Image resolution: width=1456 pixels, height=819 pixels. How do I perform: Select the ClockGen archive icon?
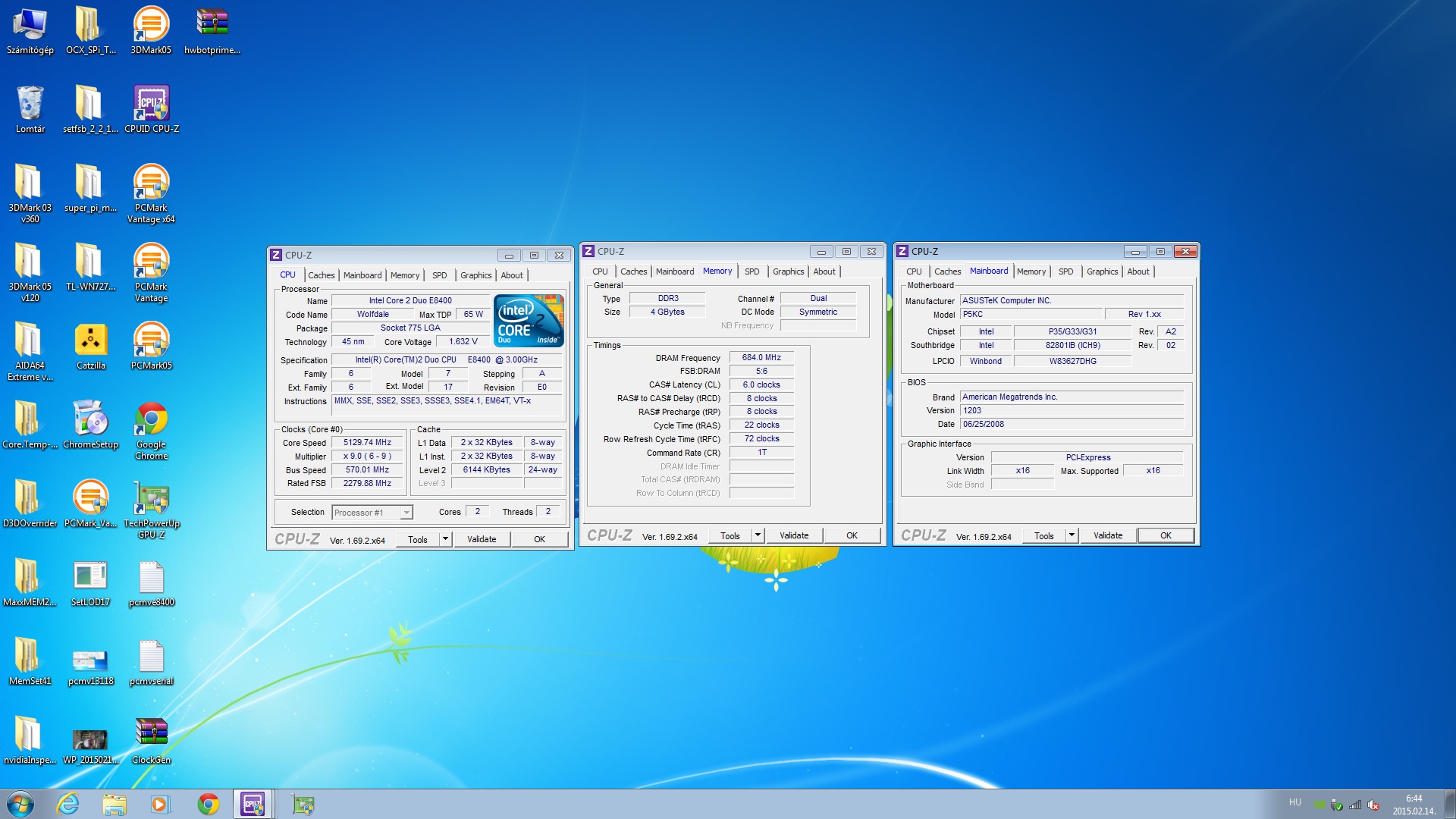[152, 740]
